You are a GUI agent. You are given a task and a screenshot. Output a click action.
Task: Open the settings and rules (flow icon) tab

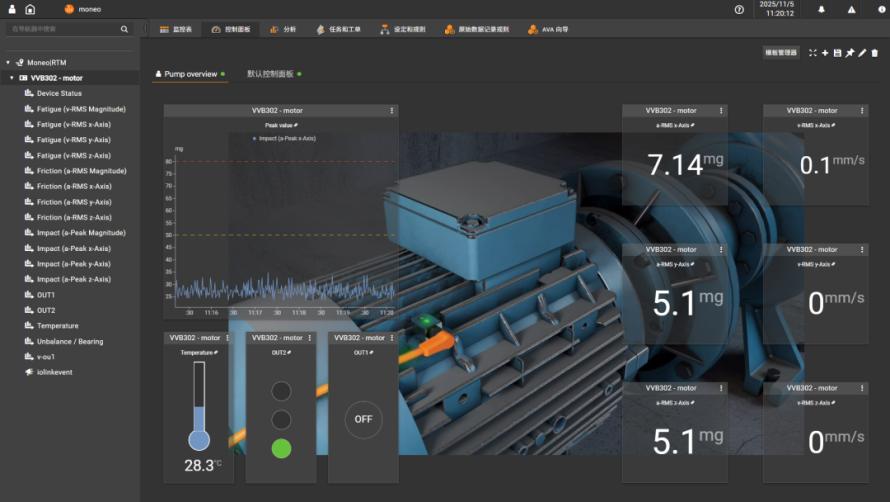click(403, 30)
